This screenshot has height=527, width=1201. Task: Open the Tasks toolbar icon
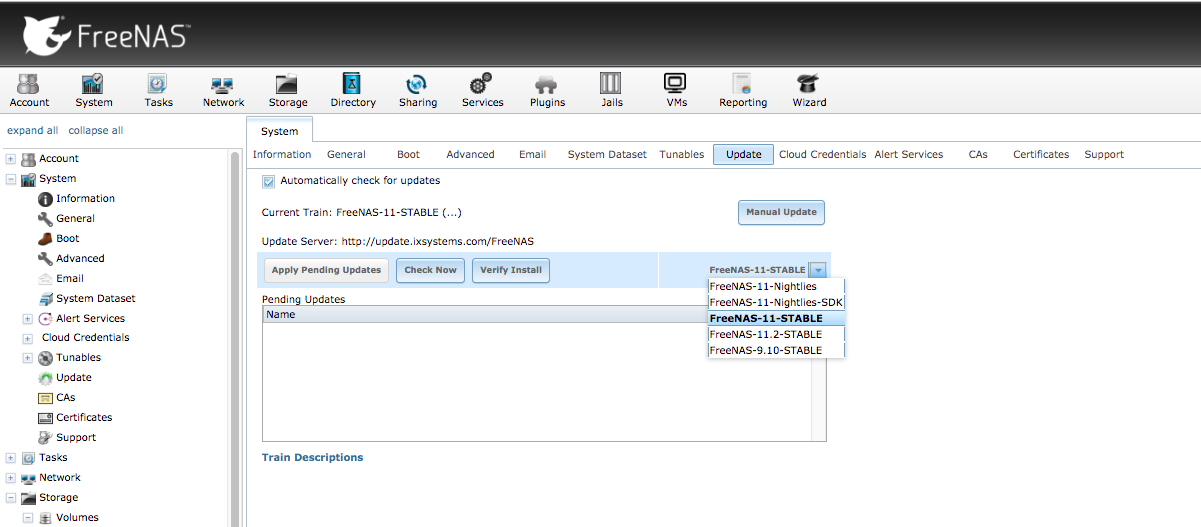pos(158,90)
